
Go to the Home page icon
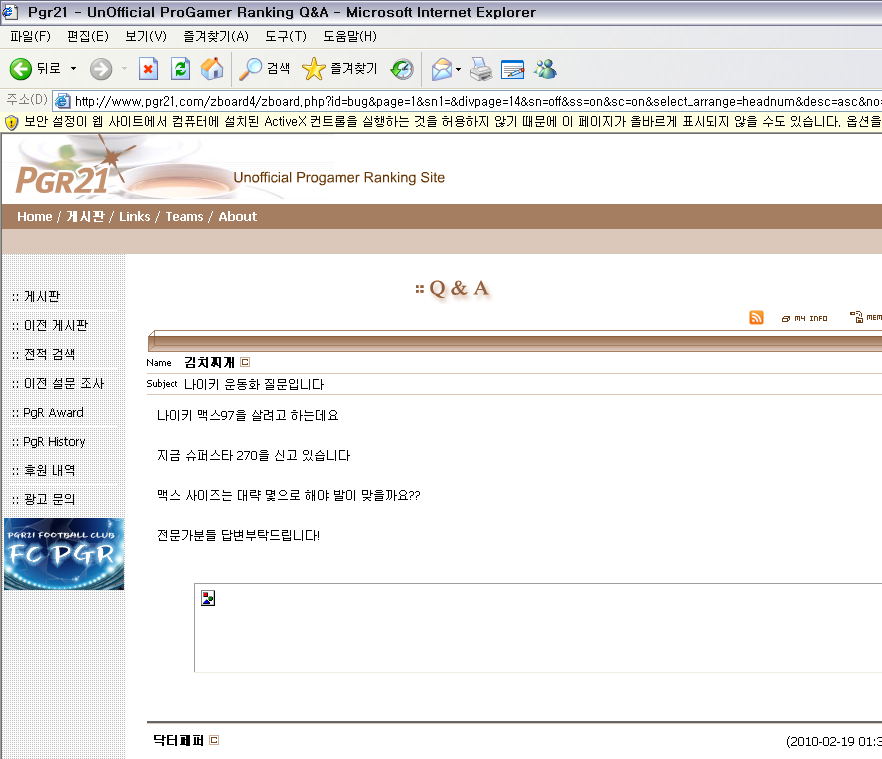pos(212,69)
